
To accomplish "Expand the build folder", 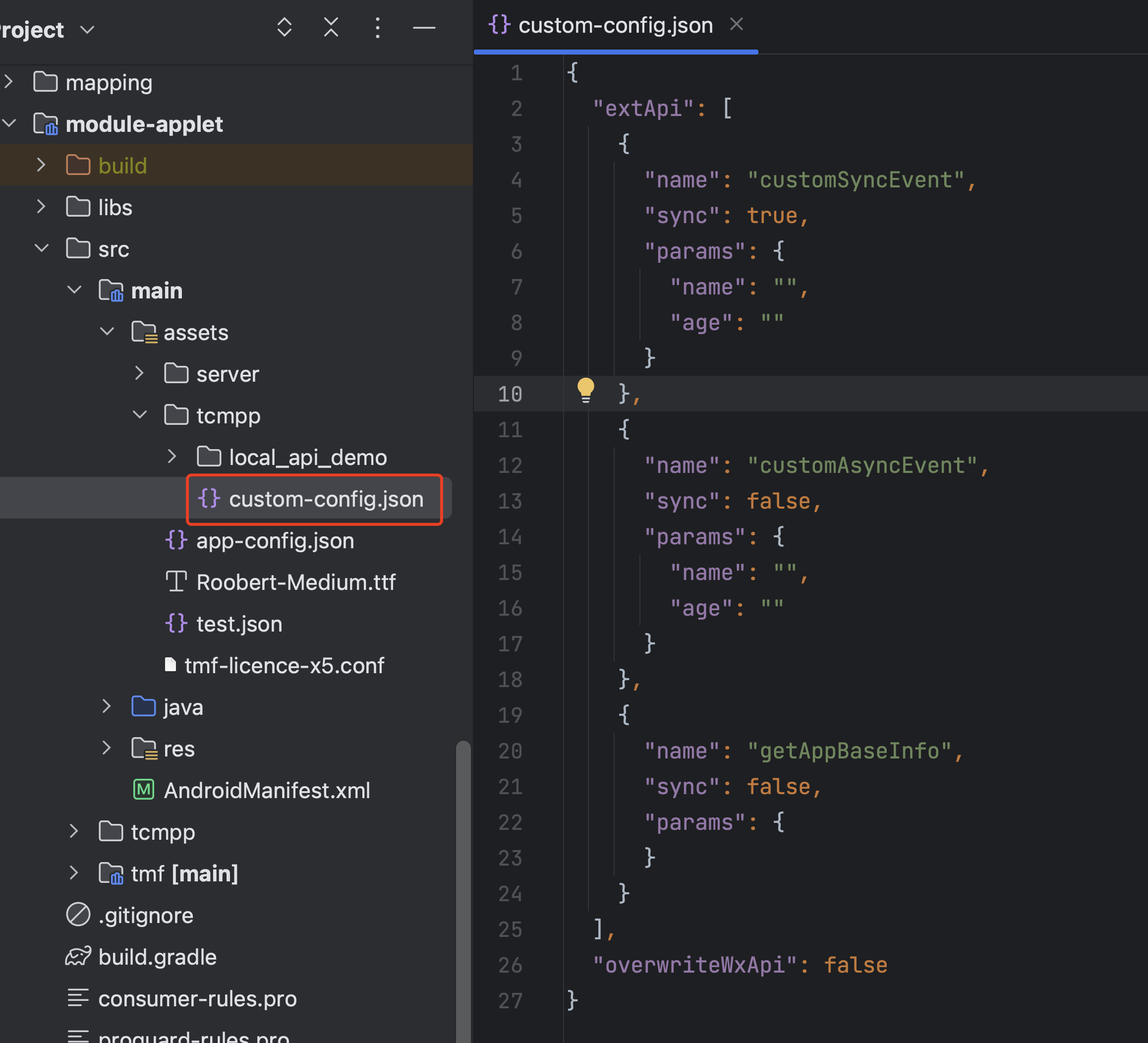I will pos(41,165).
